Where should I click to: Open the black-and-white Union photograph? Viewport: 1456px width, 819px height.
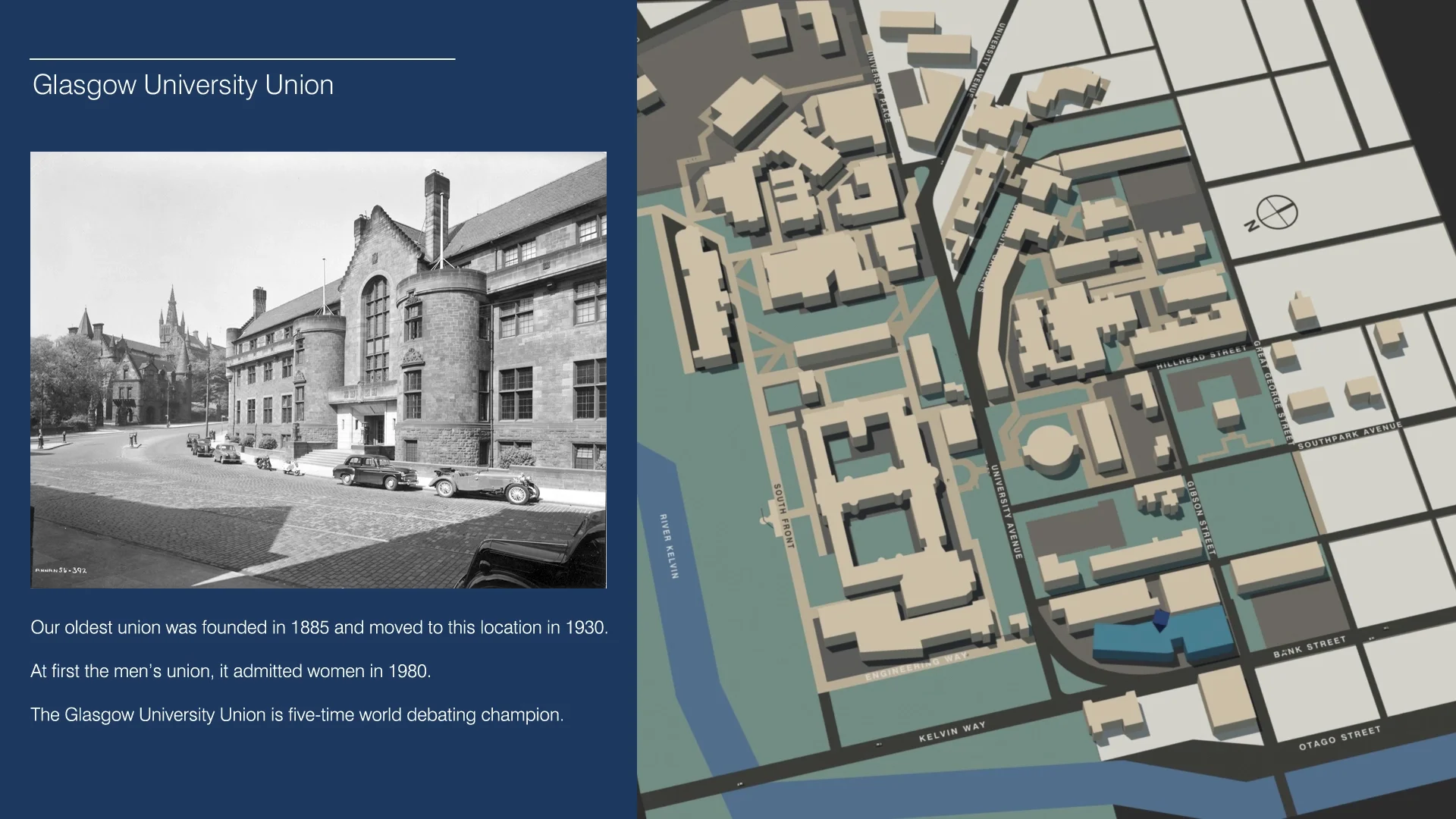318,369
